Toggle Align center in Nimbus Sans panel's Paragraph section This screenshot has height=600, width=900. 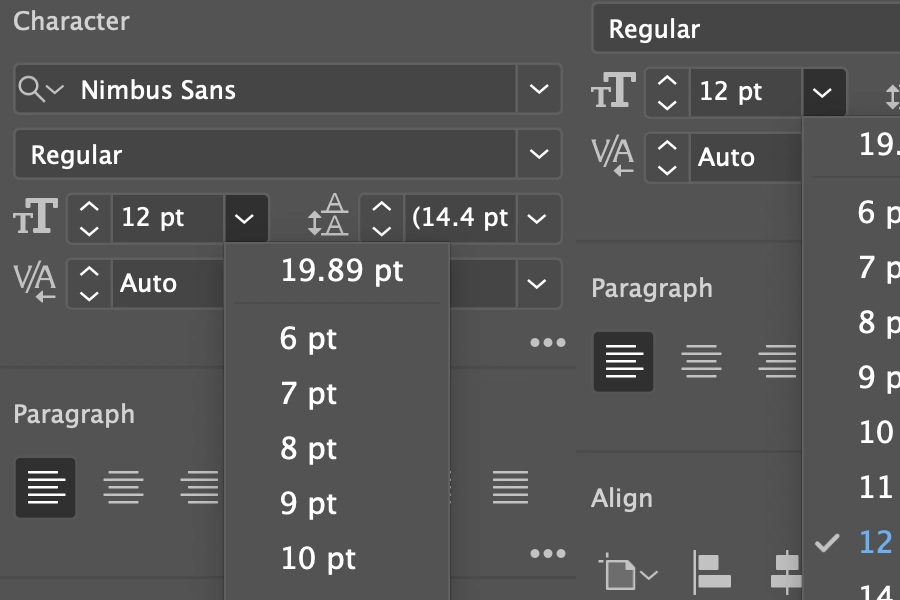tap(123, 488)
